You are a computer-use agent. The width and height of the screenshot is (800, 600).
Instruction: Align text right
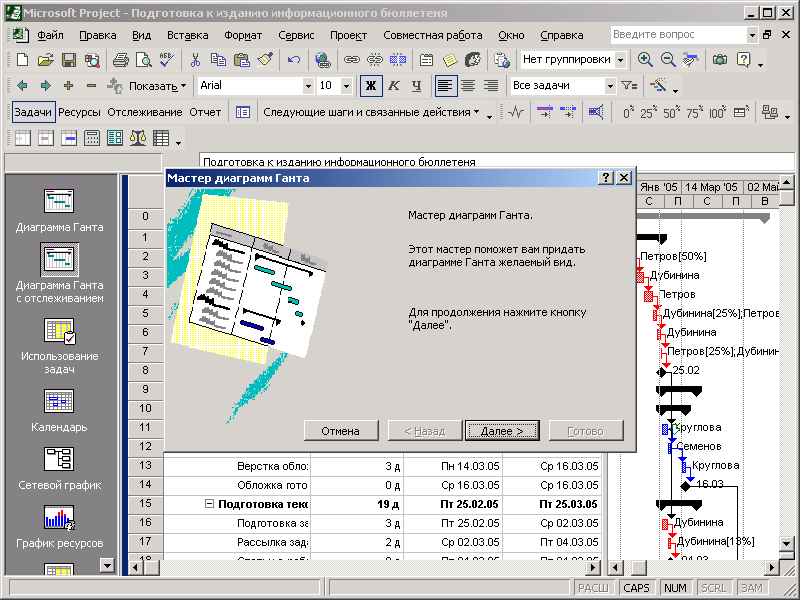pos(491,86)
